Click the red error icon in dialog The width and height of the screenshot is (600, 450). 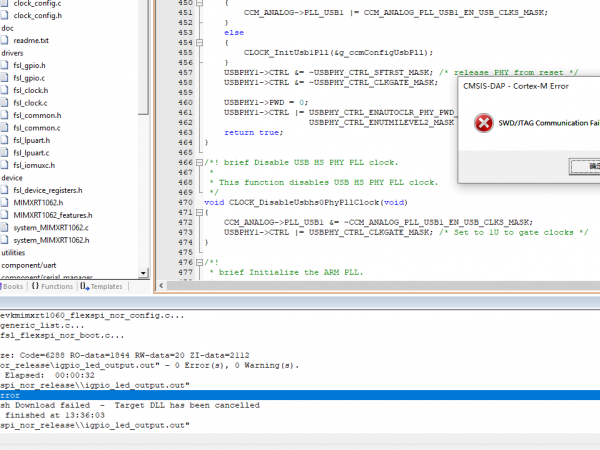point(484,124)
